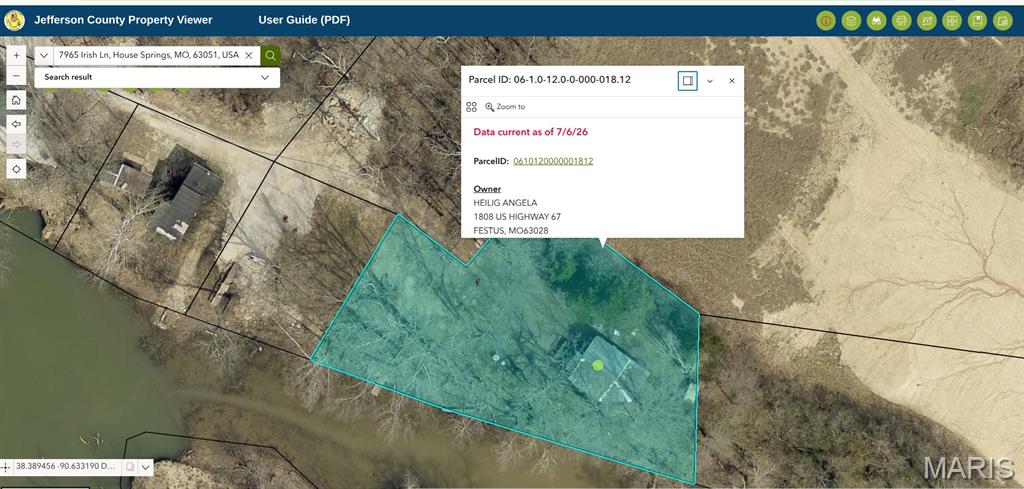Click the popup's feature list grid icon
Screen dimensions: 1024x489
[x=472, y=106]
